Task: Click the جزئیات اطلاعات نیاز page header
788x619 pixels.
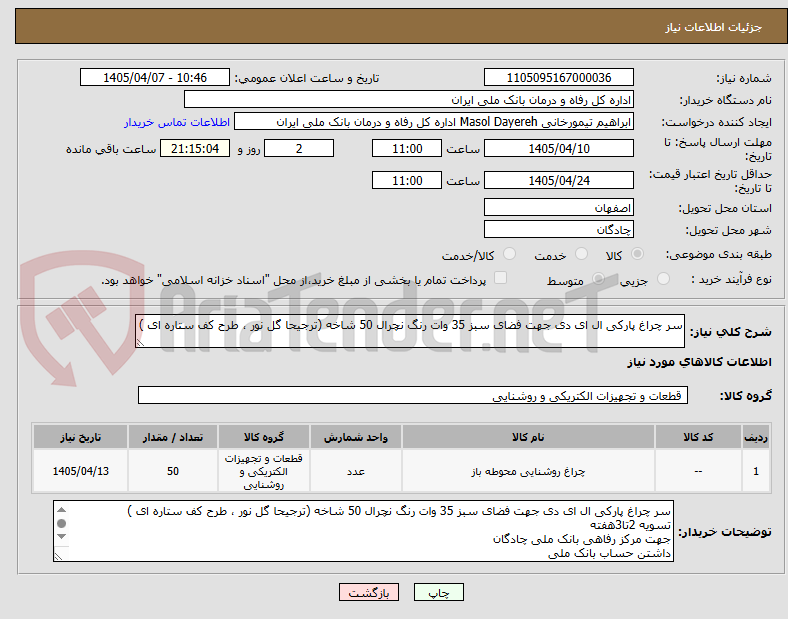Action: (714, 27)
